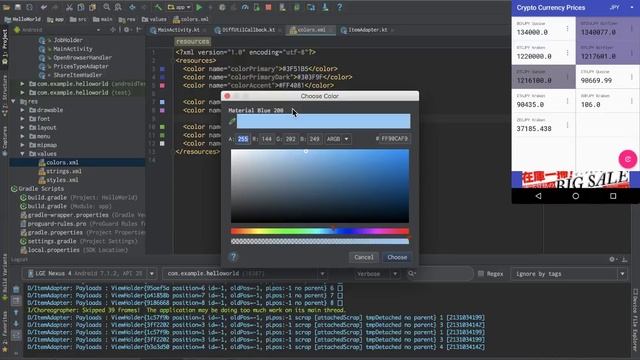The height and width of the screenshot is (360, 640).
Task: Toggle the Regex checkbox in Logcat
Action: 481,273
